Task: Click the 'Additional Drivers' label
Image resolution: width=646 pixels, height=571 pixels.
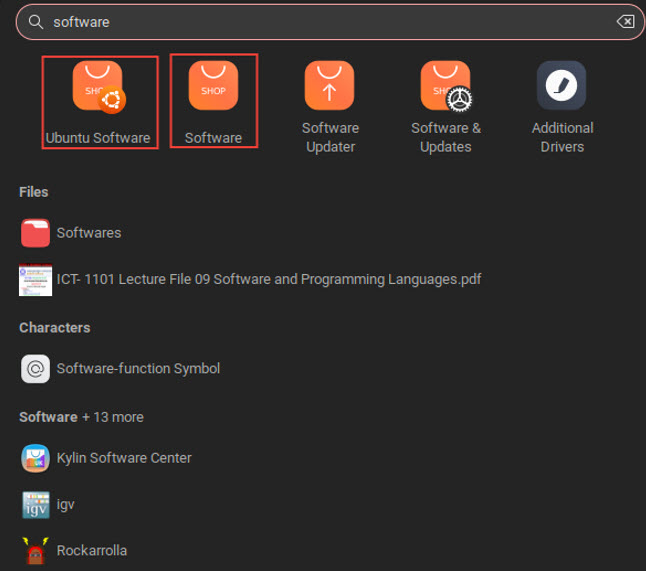Action: click(562, 137)
